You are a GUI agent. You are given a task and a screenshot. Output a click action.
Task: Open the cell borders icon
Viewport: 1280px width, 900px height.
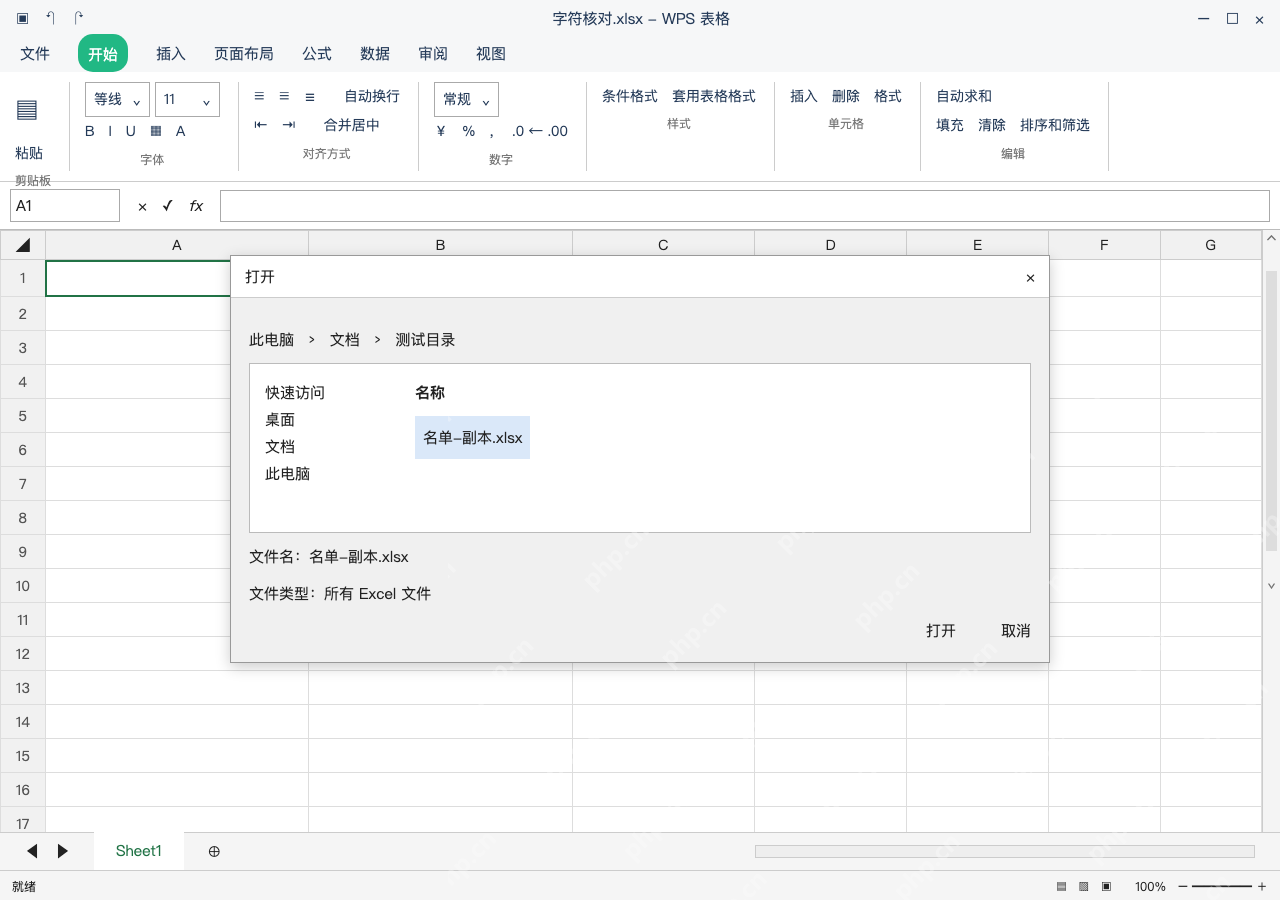156,131
